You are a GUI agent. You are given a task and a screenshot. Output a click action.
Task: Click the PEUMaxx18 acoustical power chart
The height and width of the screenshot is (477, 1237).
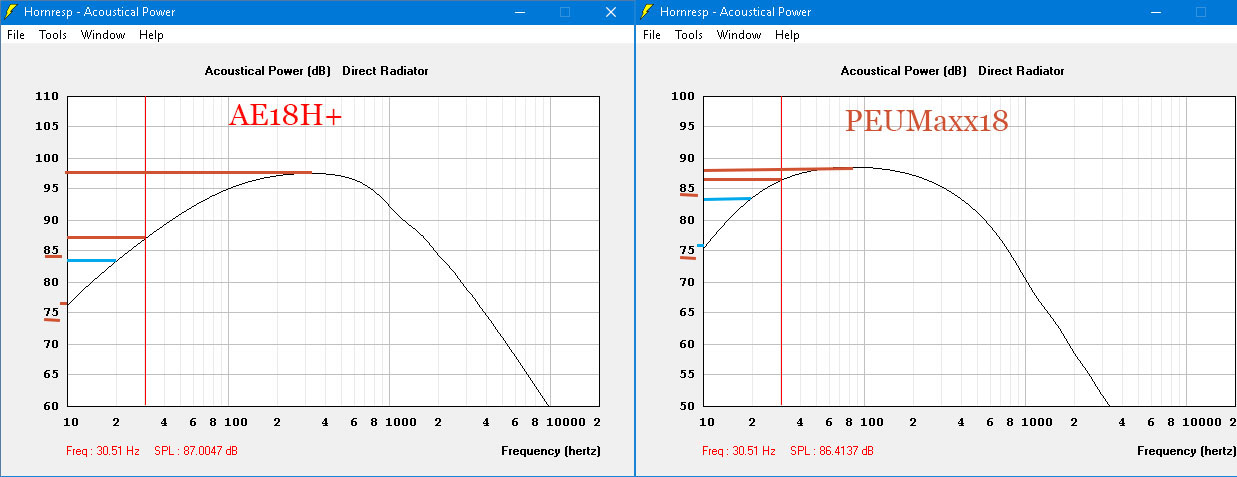pyautogui.click(x=969, y=251)
